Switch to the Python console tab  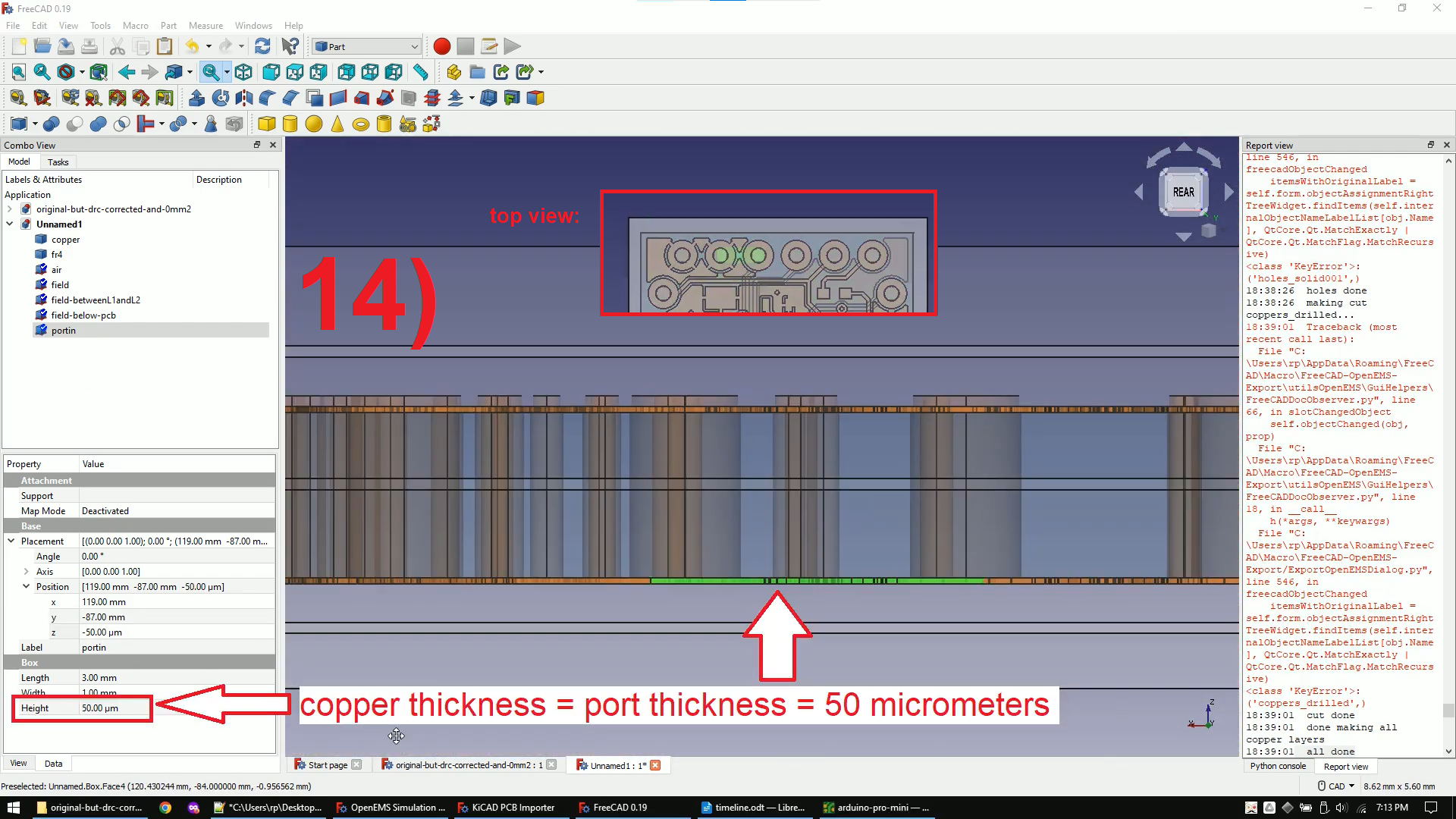tap(1278, 766)
